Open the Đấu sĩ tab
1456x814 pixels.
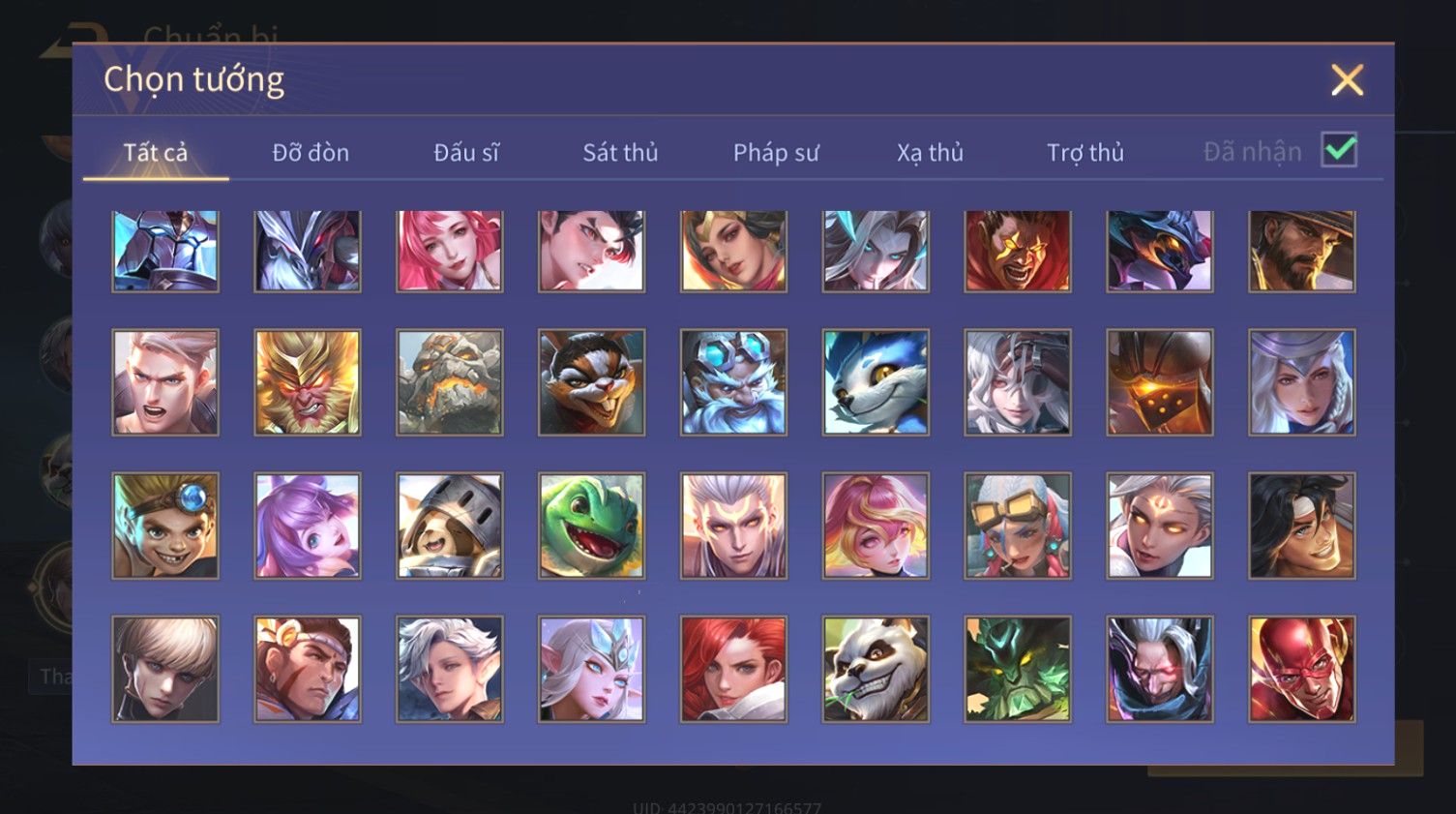coord(466,152)
